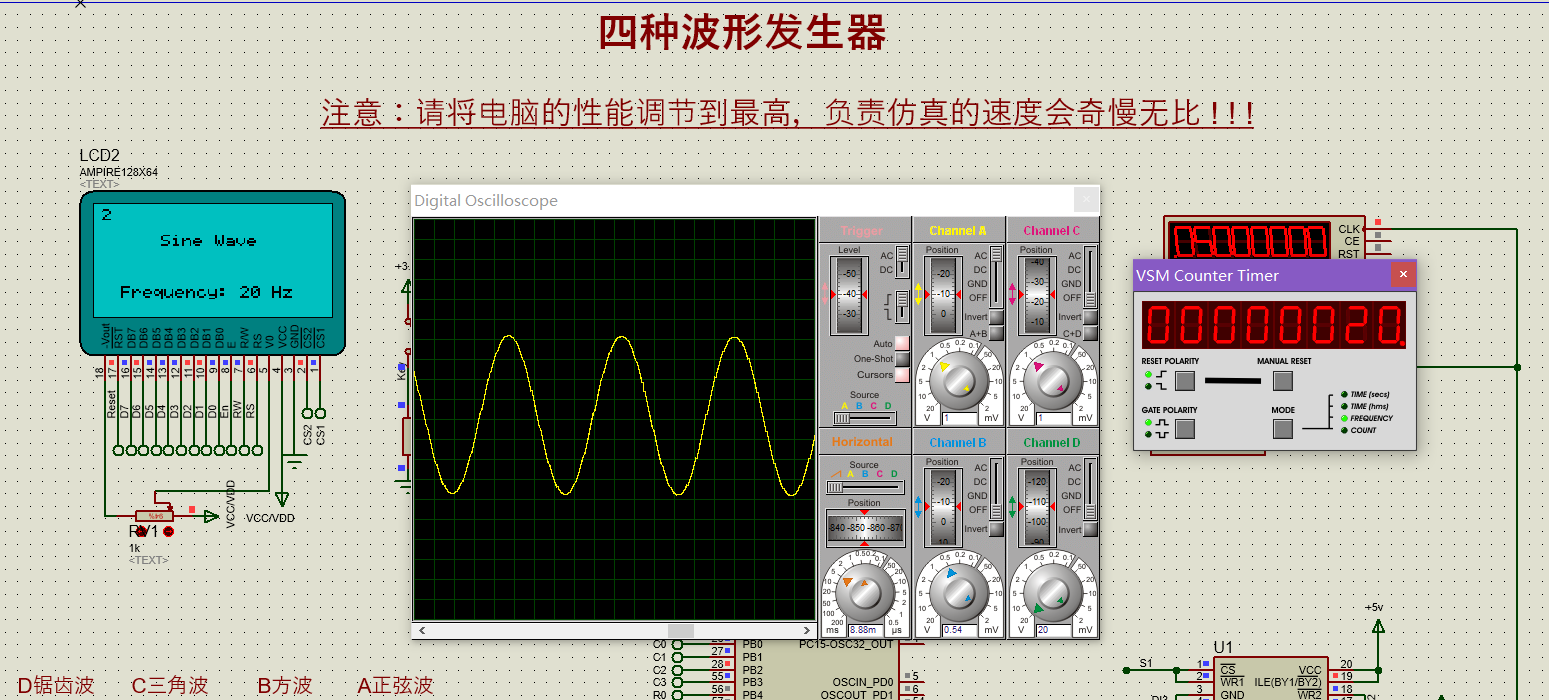This screenshot has width=1549, height=700.
Task: Click the Reset Polarity button
Action: [1185, 381]
